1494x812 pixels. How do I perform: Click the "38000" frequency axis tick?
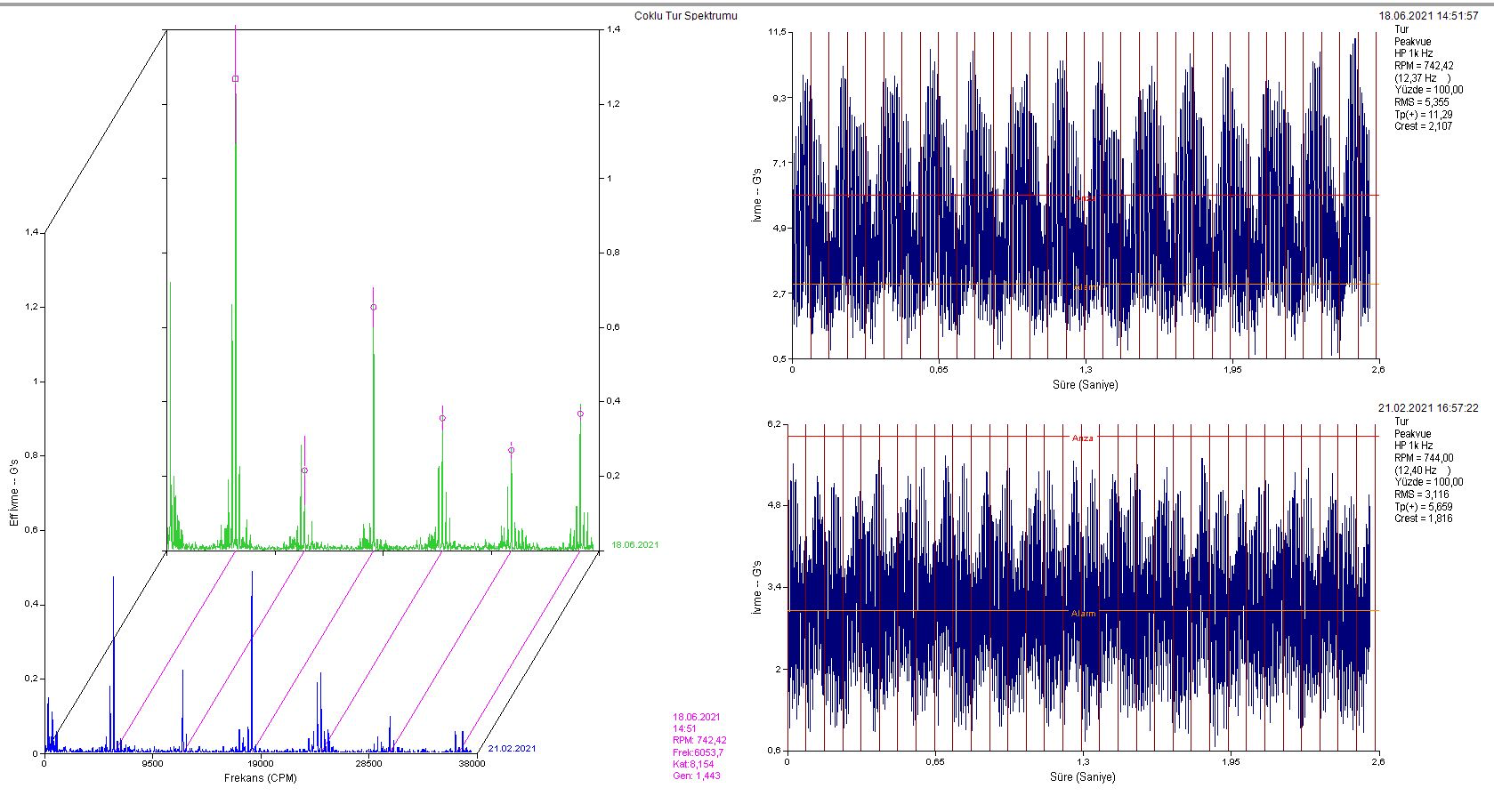coord(472,764)
